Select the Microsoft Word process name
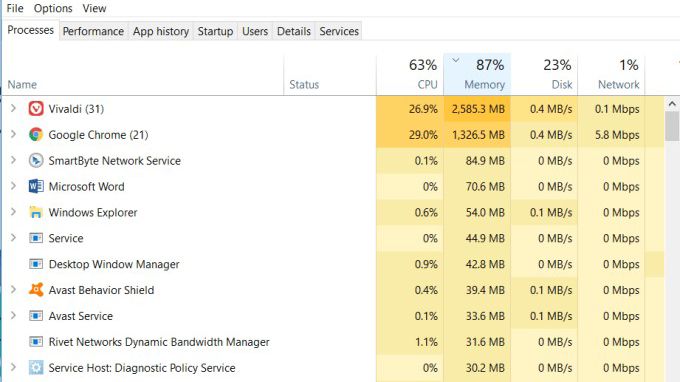 coord(86,186)
